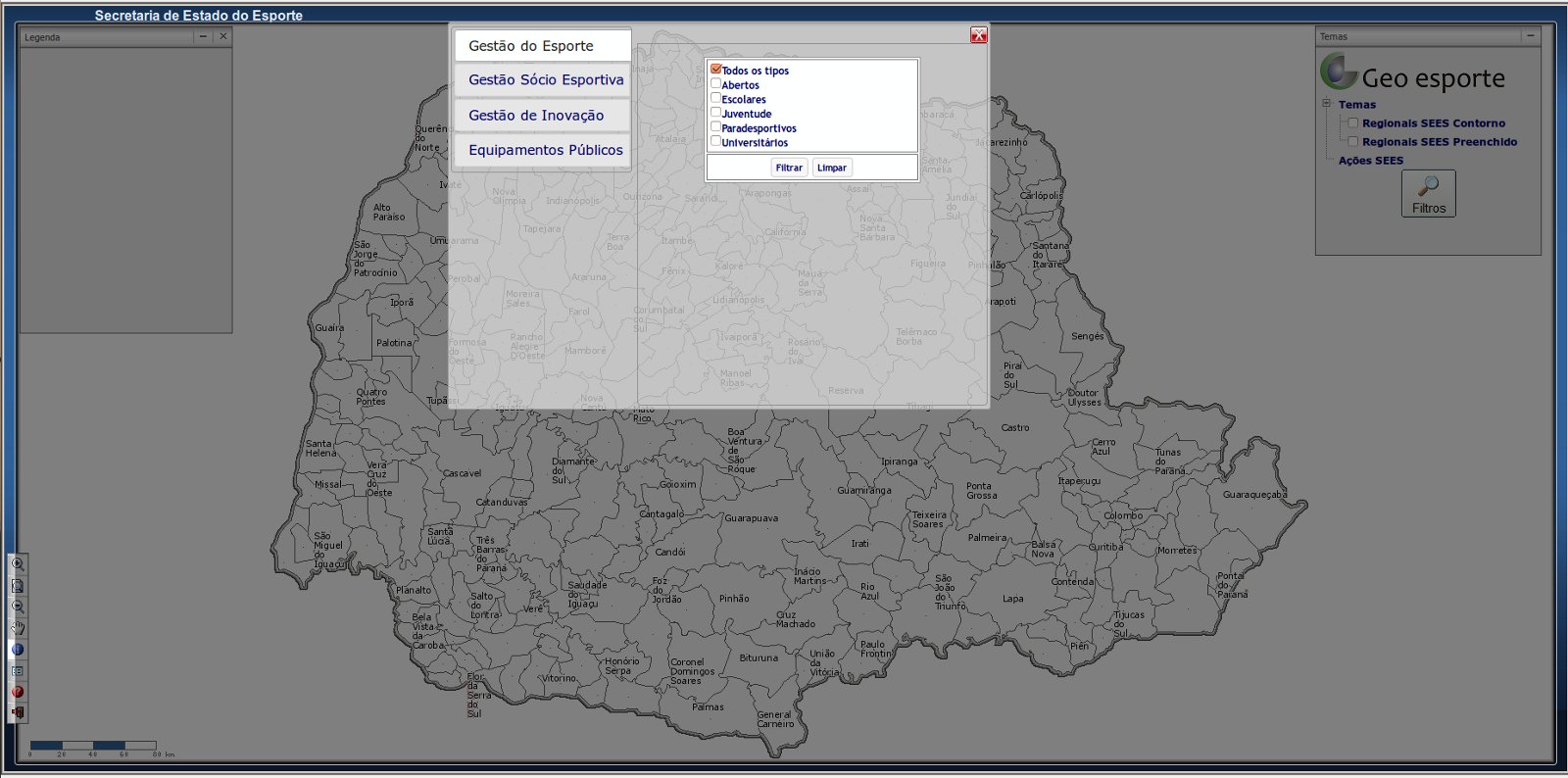Screen dimensions: 1568x778
Task: Check the 'Escolares' checkbox
Action: click(x=716, y=99)
